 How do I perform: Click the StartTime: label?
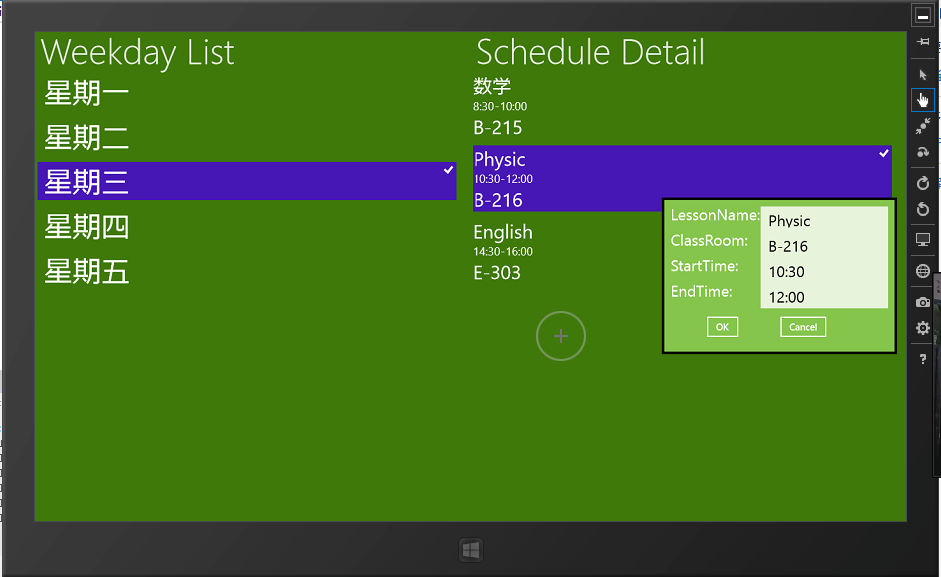point(705,266)
